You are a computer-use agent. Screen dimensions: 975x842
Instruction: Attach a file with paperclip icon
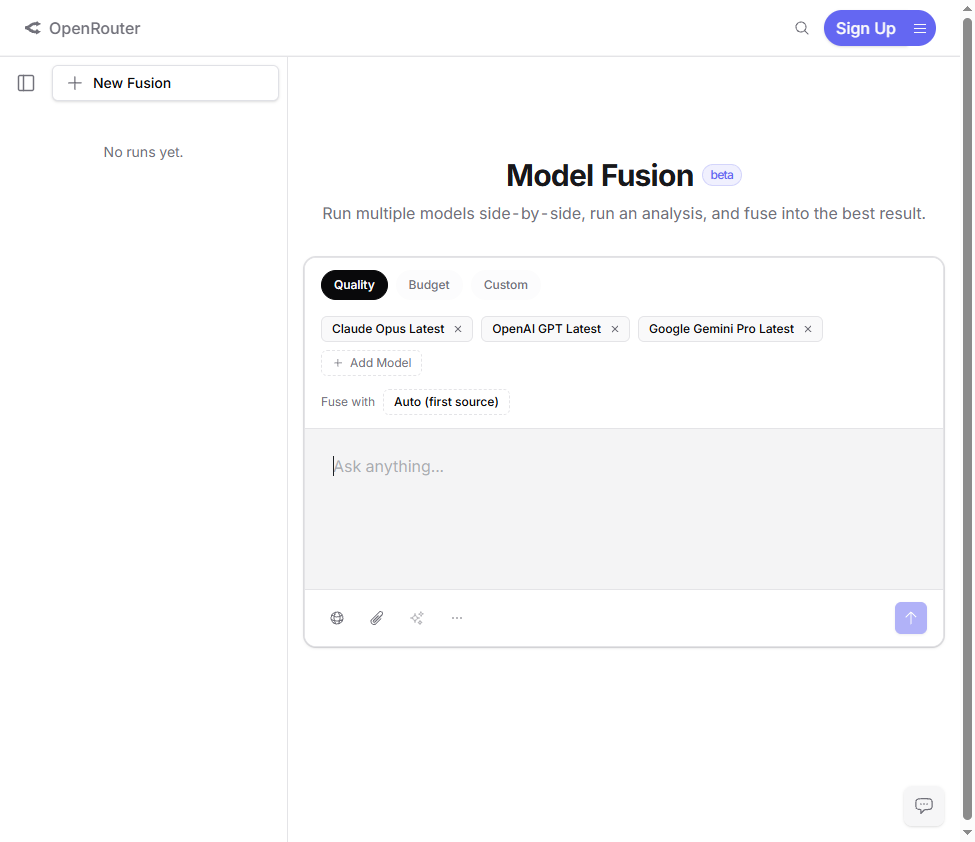pyautogui.click(x=377, y=618)
